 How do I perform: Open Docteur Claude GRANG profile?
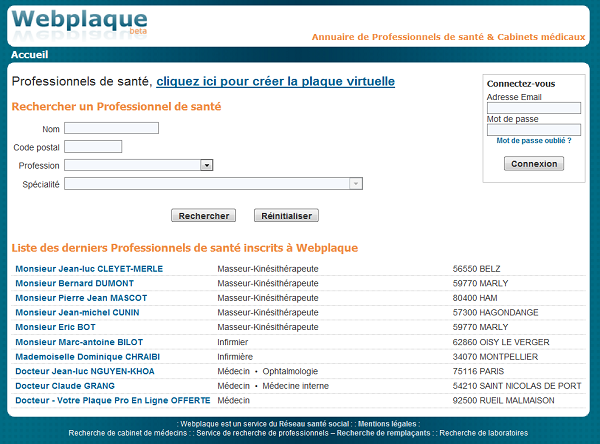65,386
